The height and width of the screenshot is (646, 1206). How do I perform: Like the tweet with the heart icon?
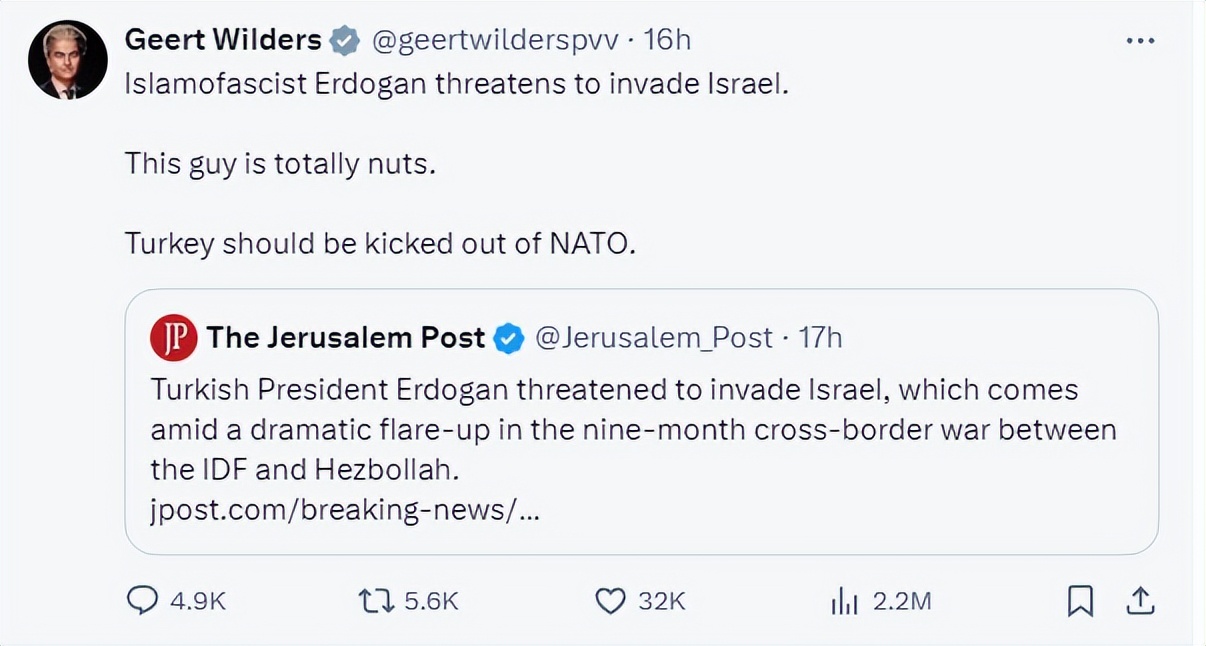click(610, 600)
